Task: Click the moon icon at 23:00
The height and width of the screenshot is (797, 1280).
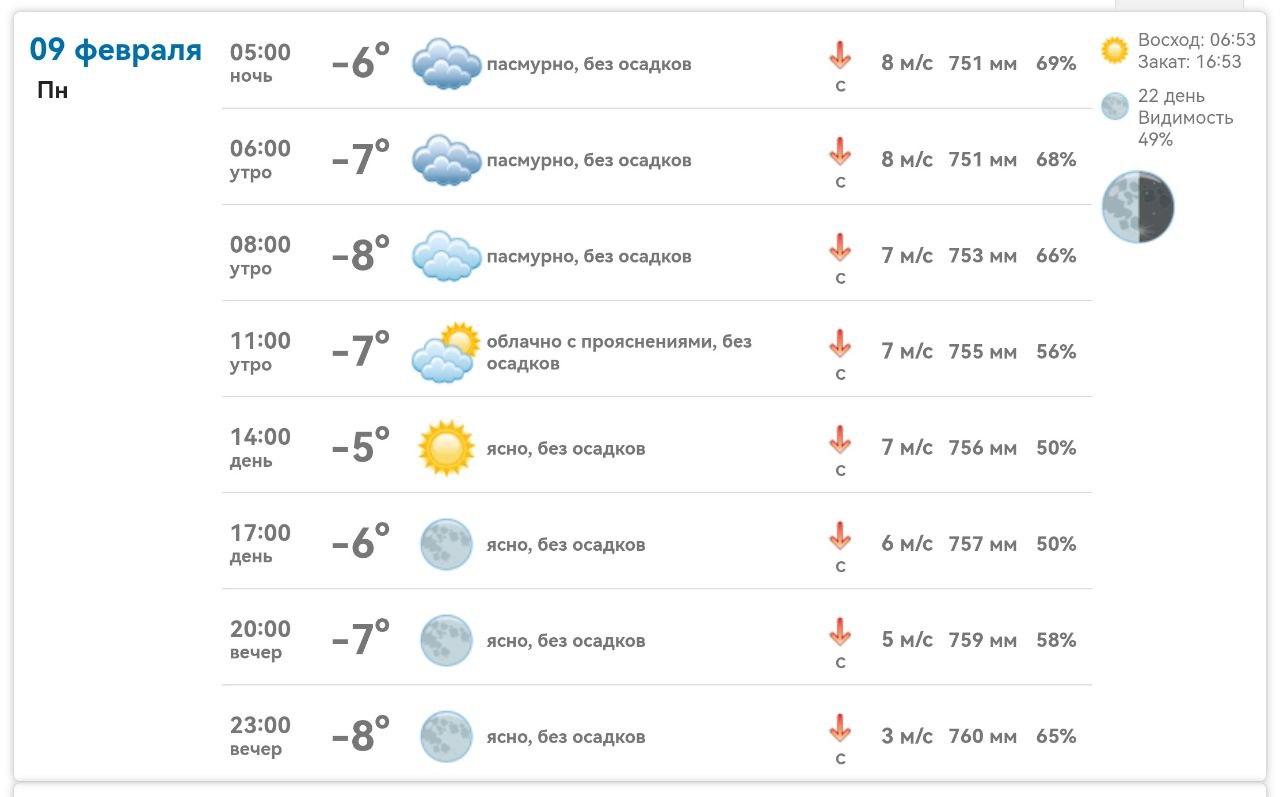Action: (x=446, y=737)
